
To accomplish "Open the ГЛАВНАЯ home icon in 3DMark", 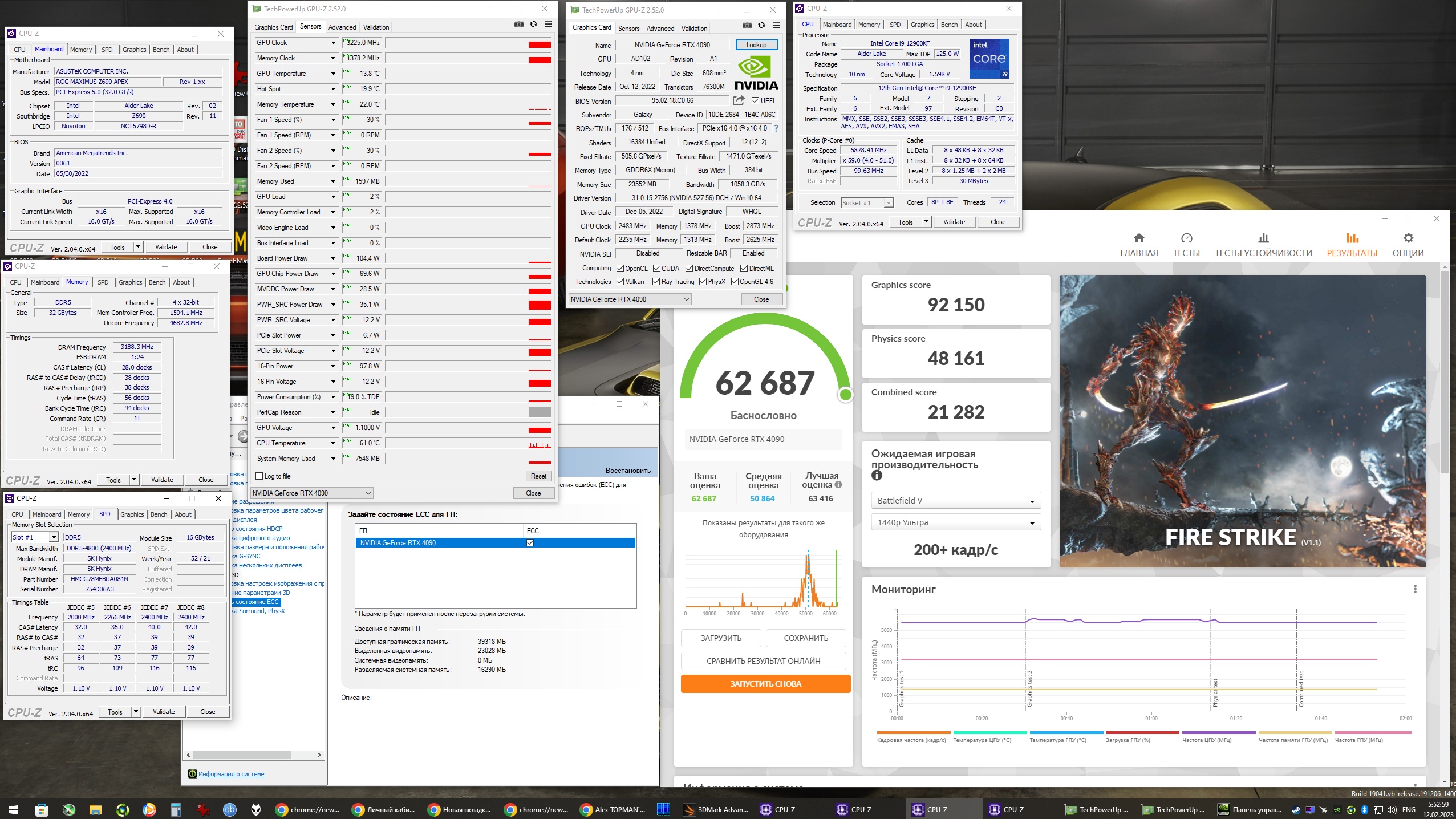I will pyautogui.click(x=1138, y=238).
